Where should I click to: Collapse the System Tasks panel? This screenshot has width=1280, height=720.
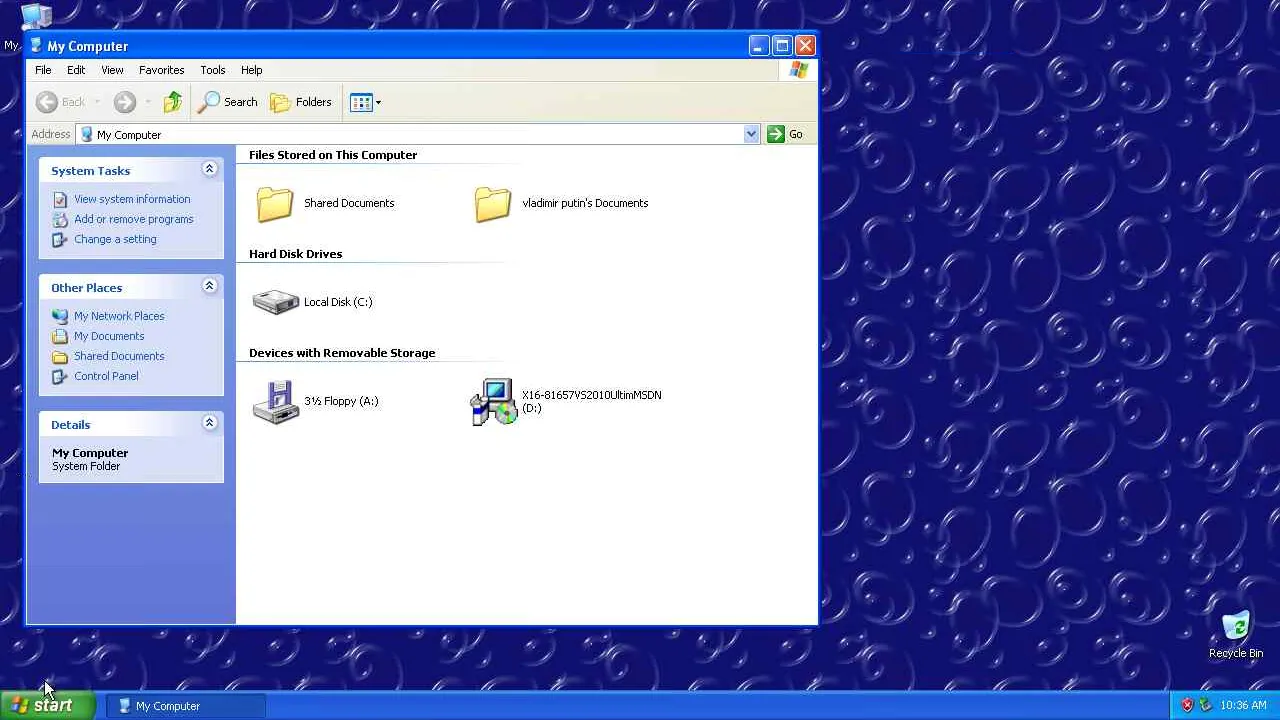click(210, 169)
